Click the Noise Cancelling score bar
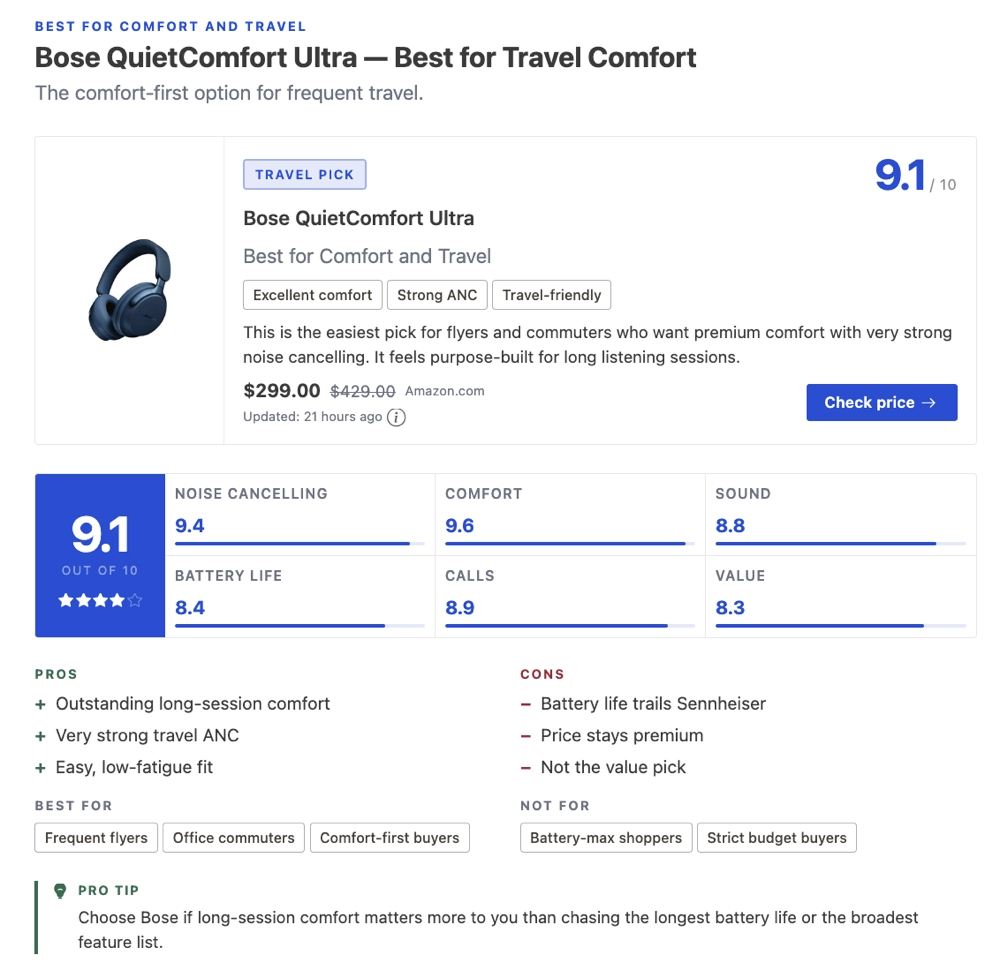This screenshot has width=1000, height=977. (x=300, y=543)
